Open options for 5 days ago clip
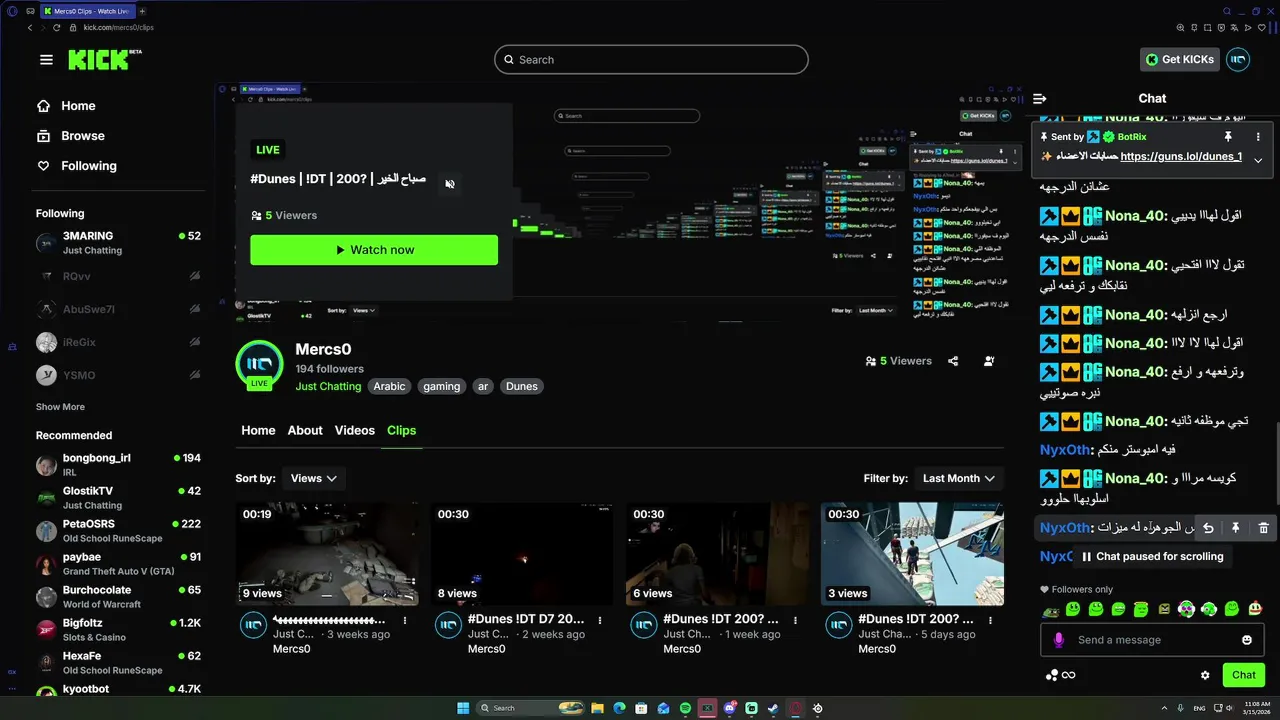The height and width of the screenshot is (720, 1280). click(x=990, y=620)
